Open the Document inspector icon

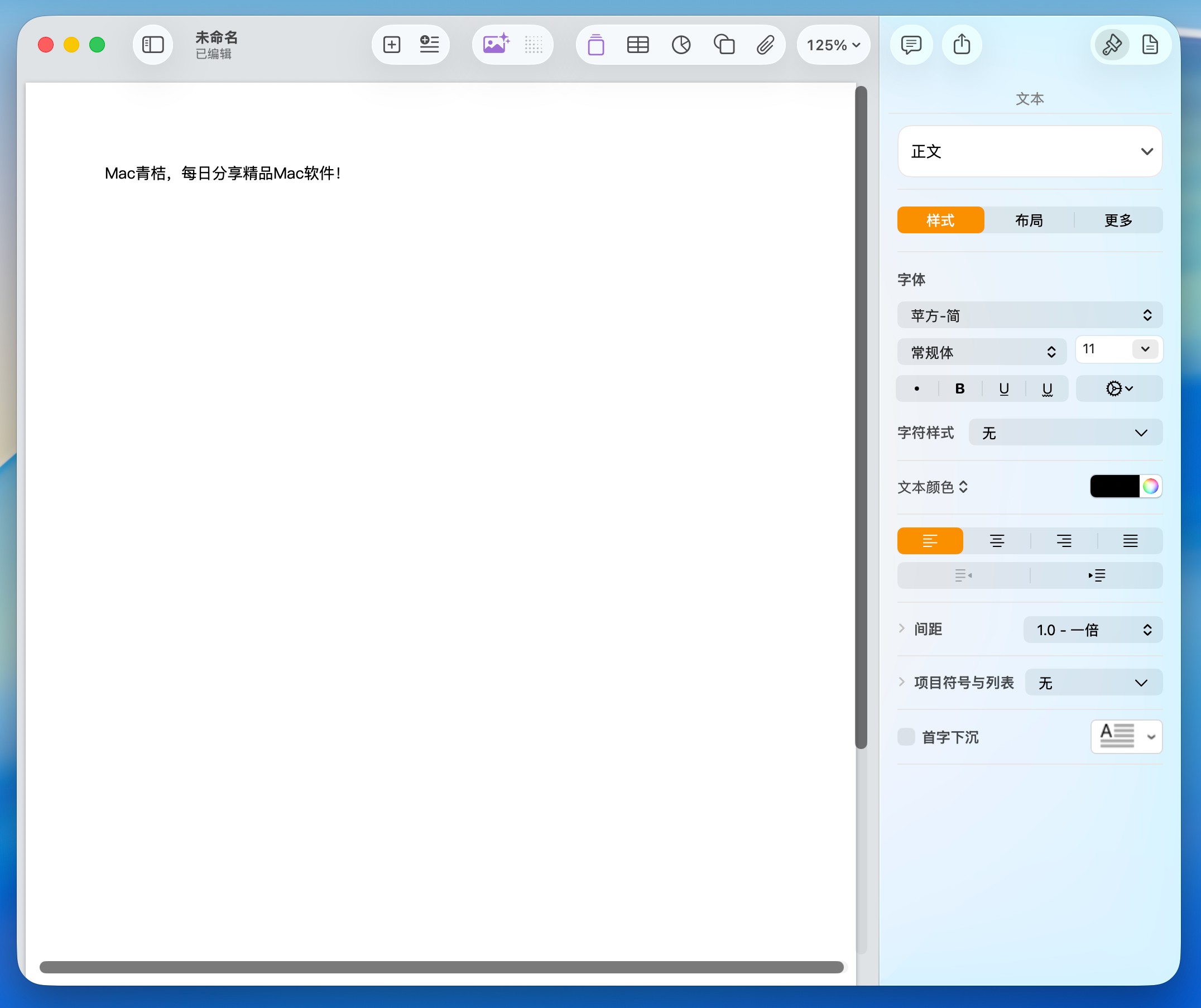pyautogui.click(x=1150, y=45)
